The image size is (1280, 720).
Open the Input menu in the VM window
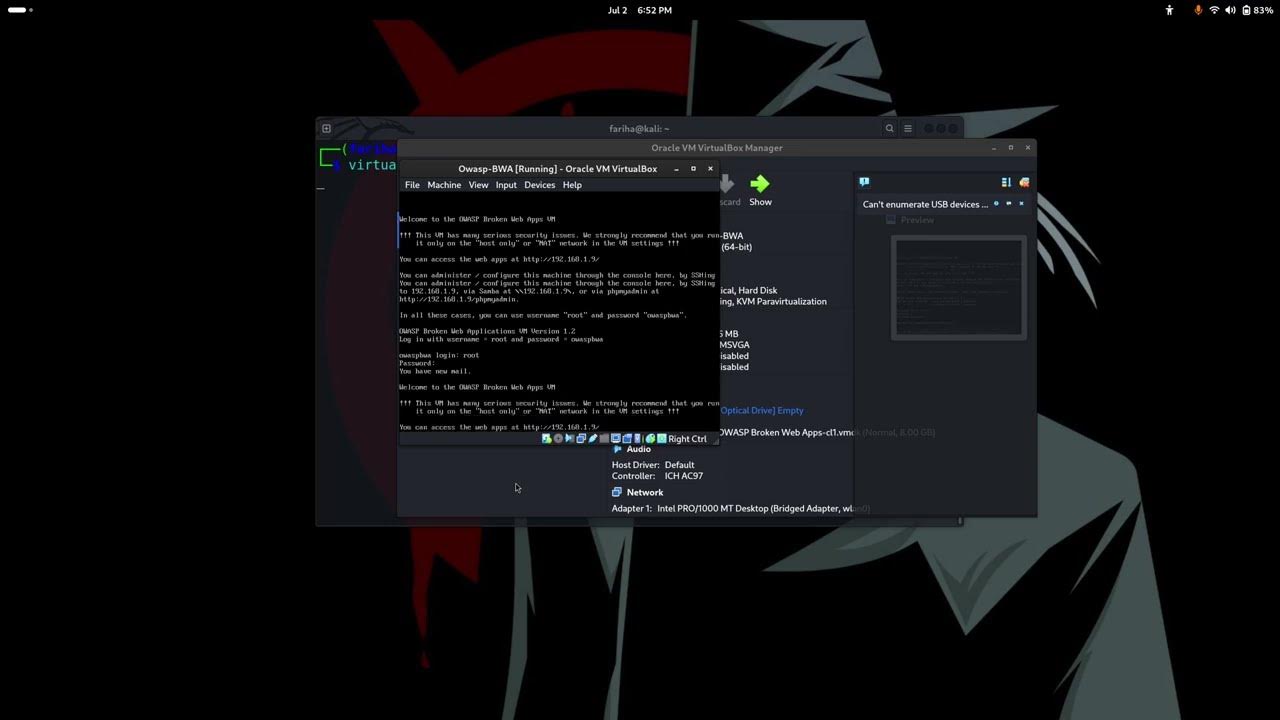tap(506, 185)
